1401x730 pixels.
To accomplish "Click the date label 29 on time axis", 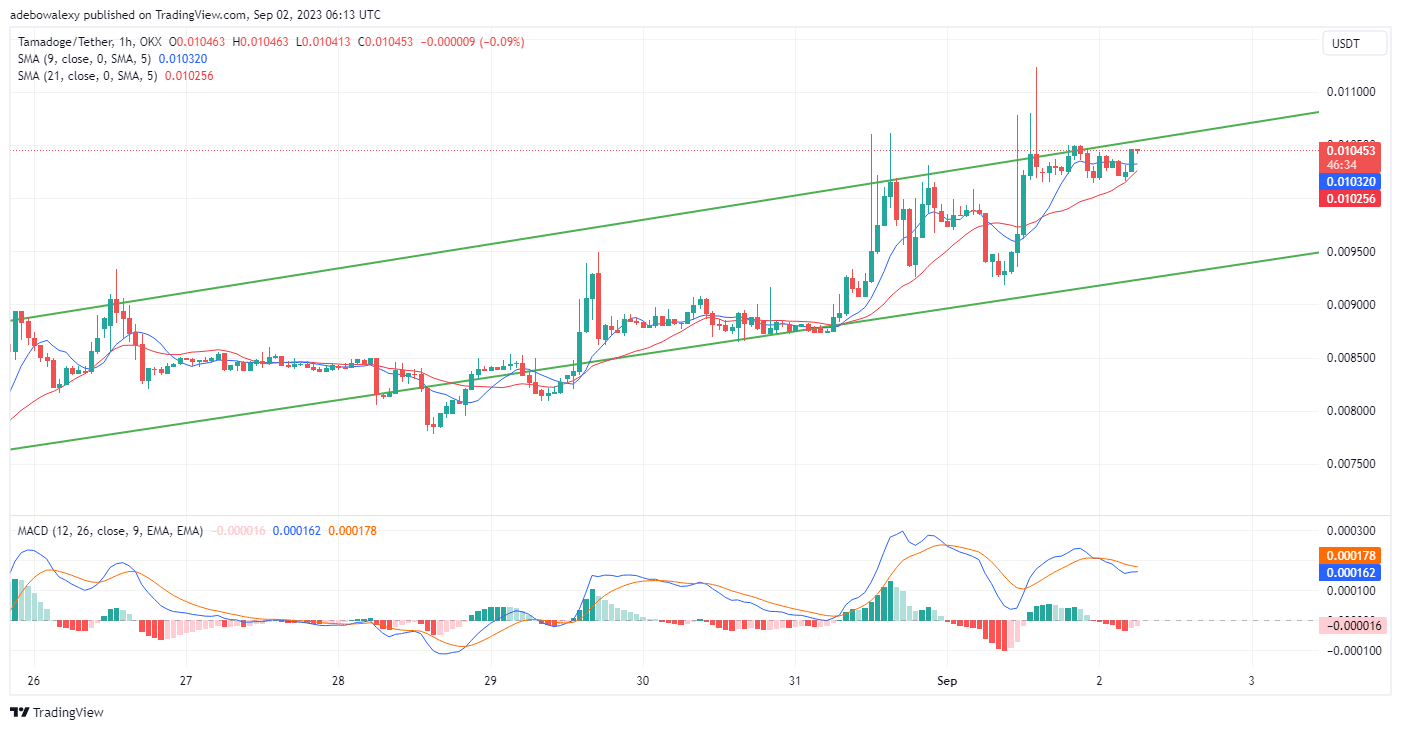I will point(490,681).
